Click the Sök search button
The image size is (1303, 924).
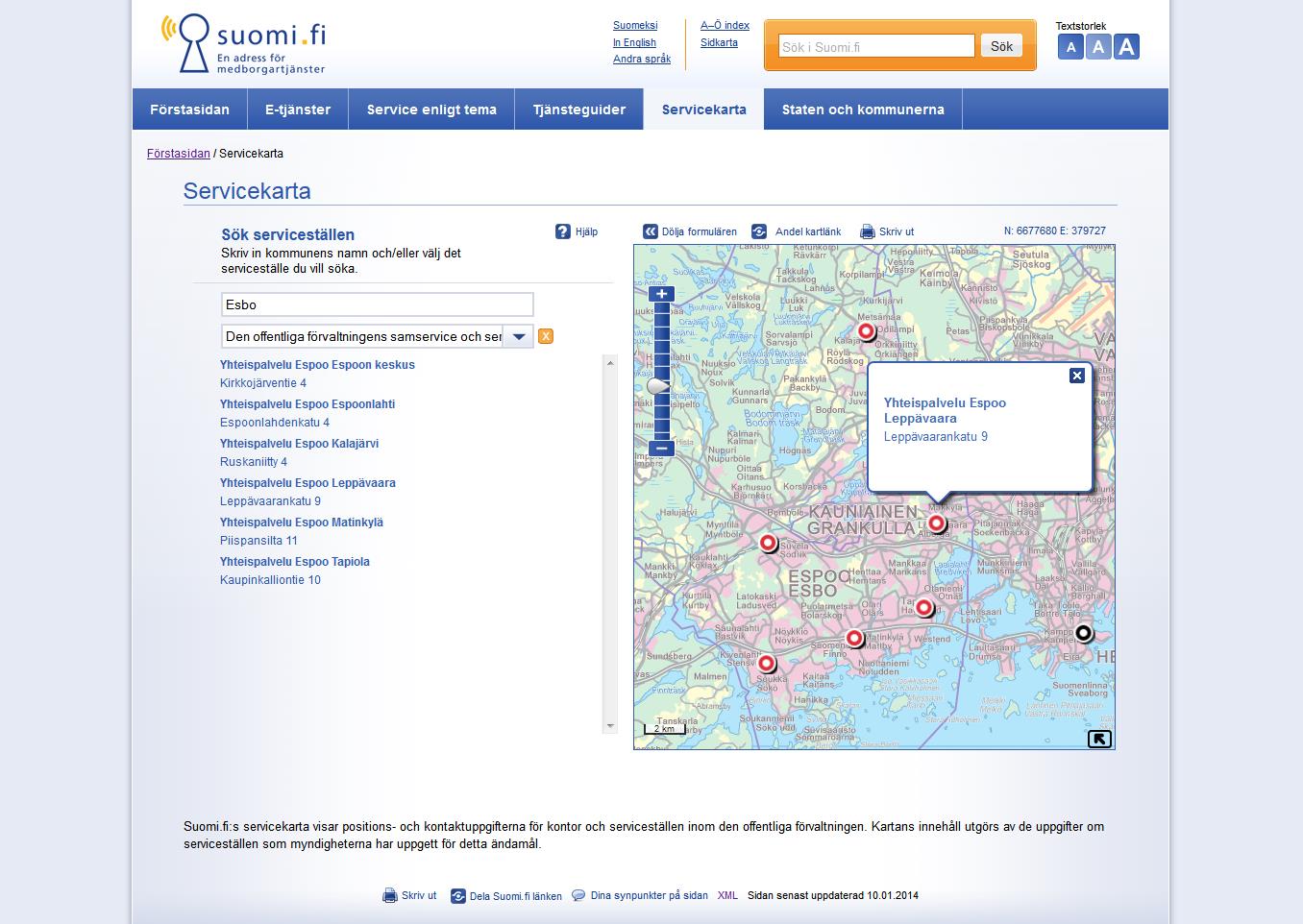click(1001, 46)
